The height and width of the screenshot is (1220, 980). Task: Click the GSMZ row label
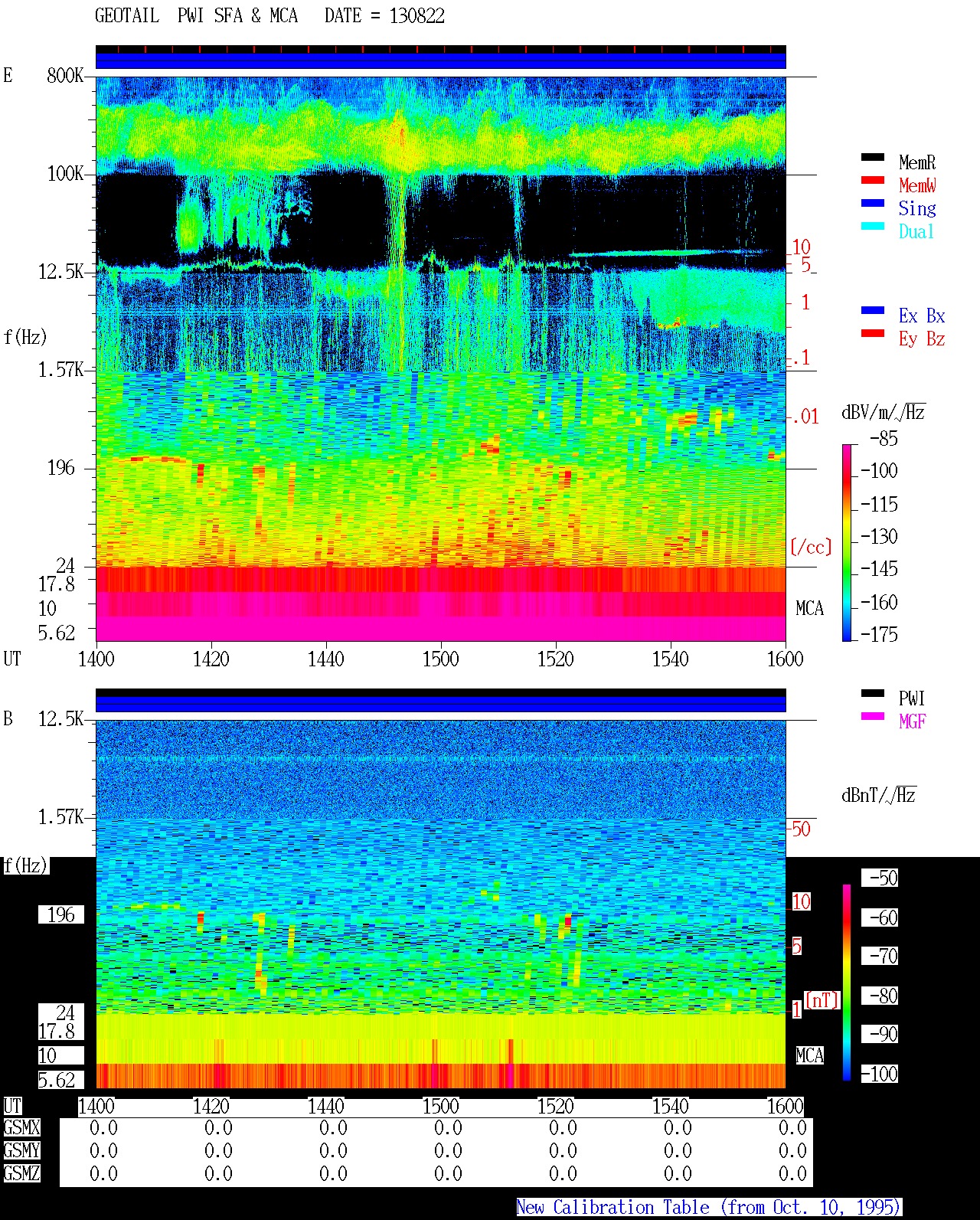coord(21,1174)
